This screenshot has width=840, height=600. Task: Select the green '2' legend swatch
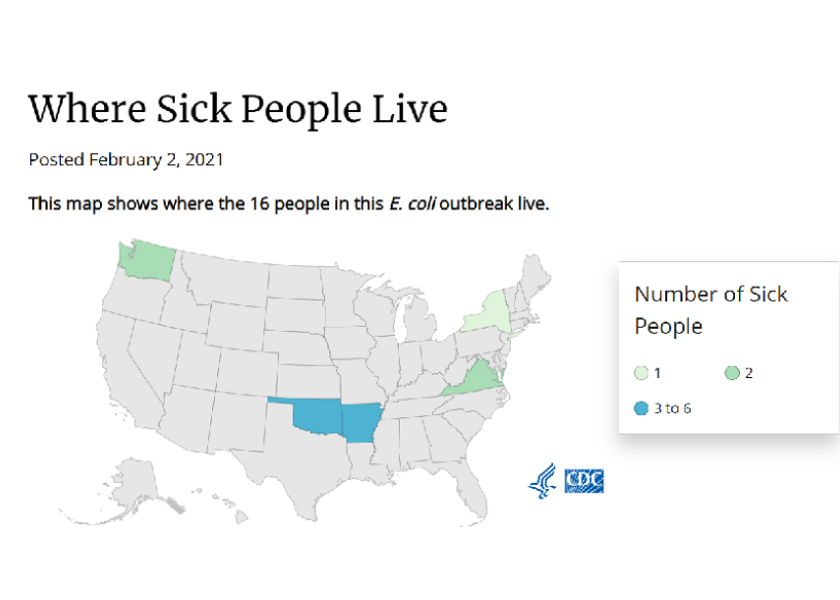coord(732,373)
